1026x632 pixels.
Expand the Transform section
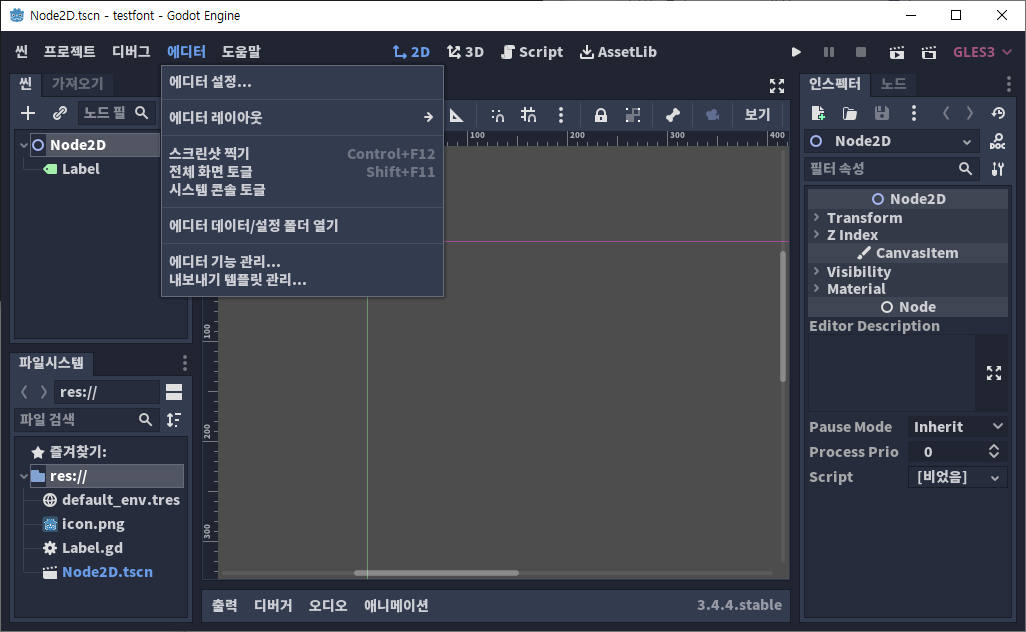pyautogui.click(x=908, y=218)
